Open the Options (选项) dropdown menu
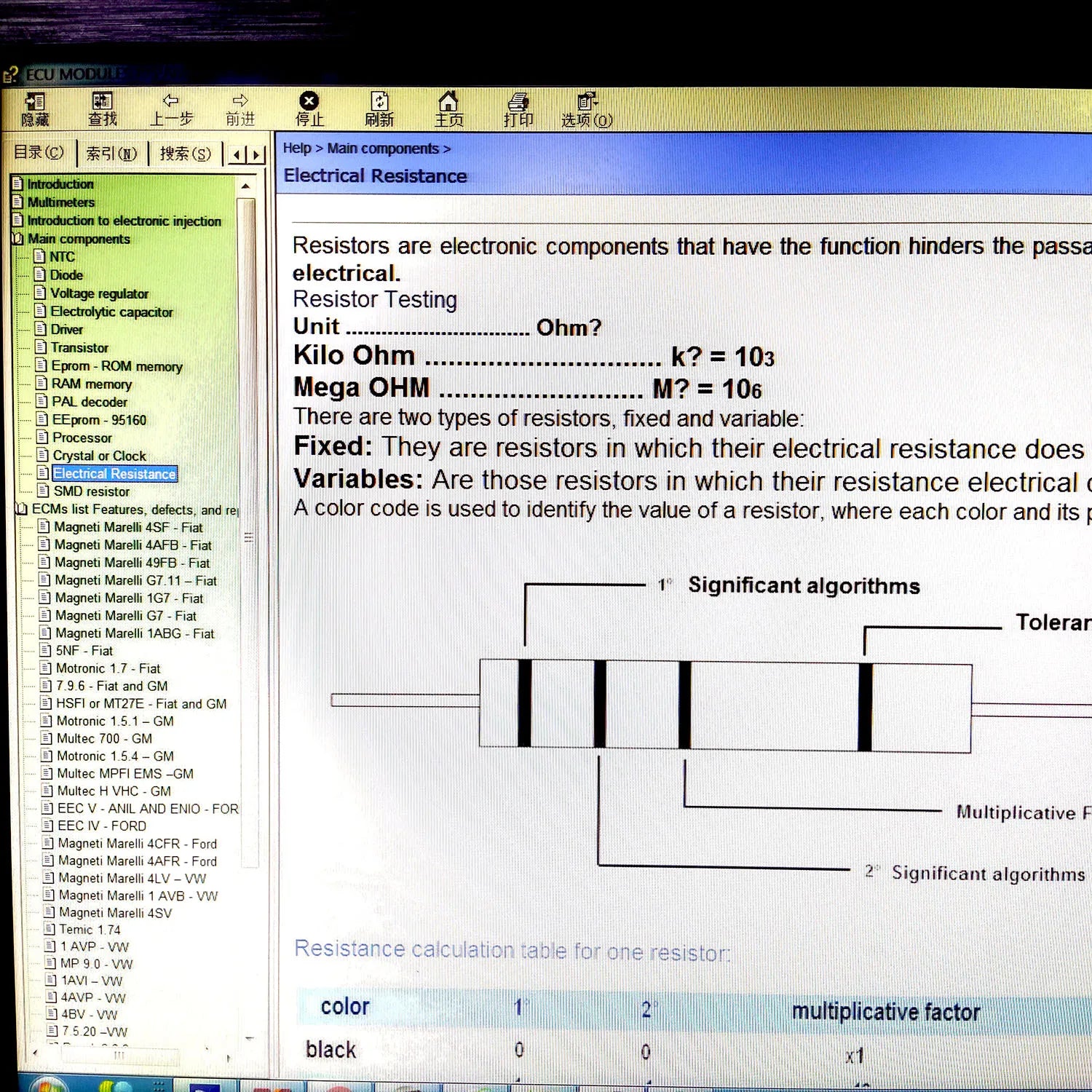Image resolution: width=1092 pixels, height=1092 pixels. 587,108
